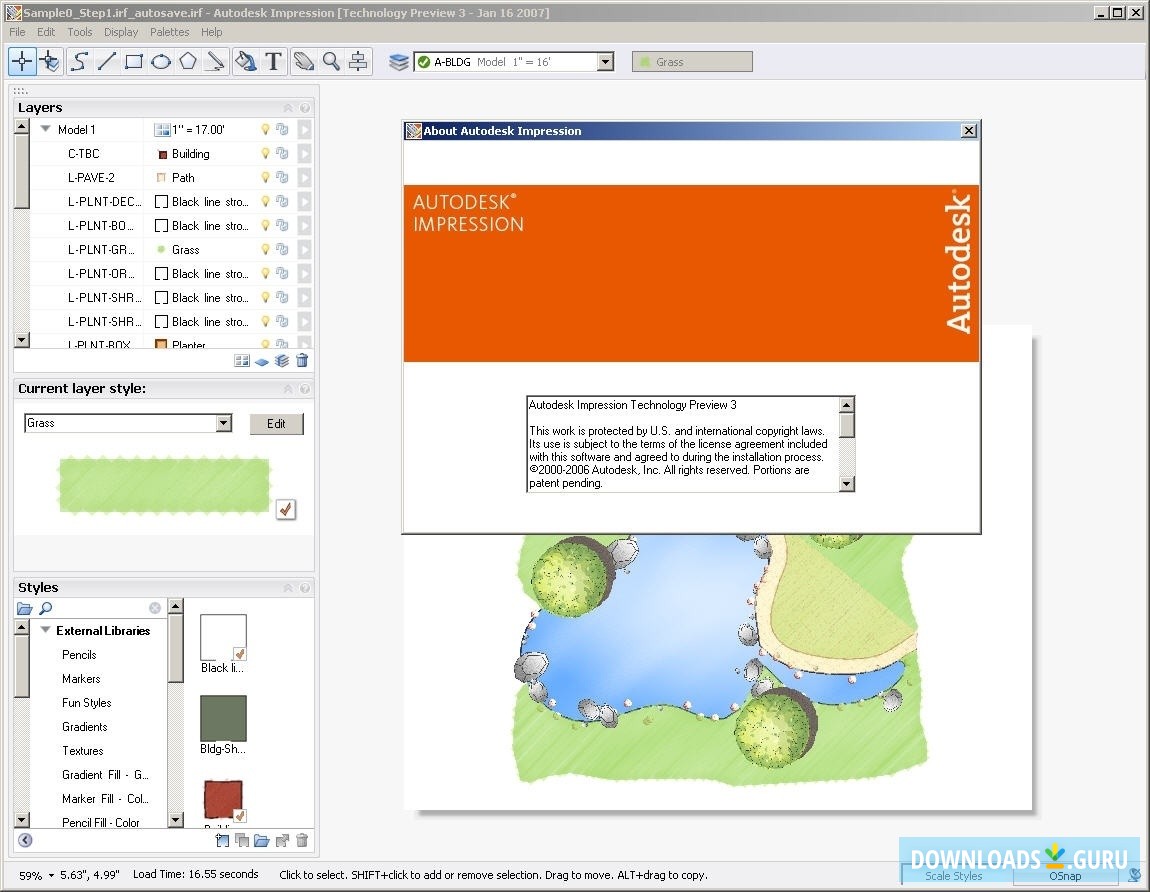Select the Paint Bucket fill tool
Viewport: 1150px width, 892px height.
pos(246,62)
